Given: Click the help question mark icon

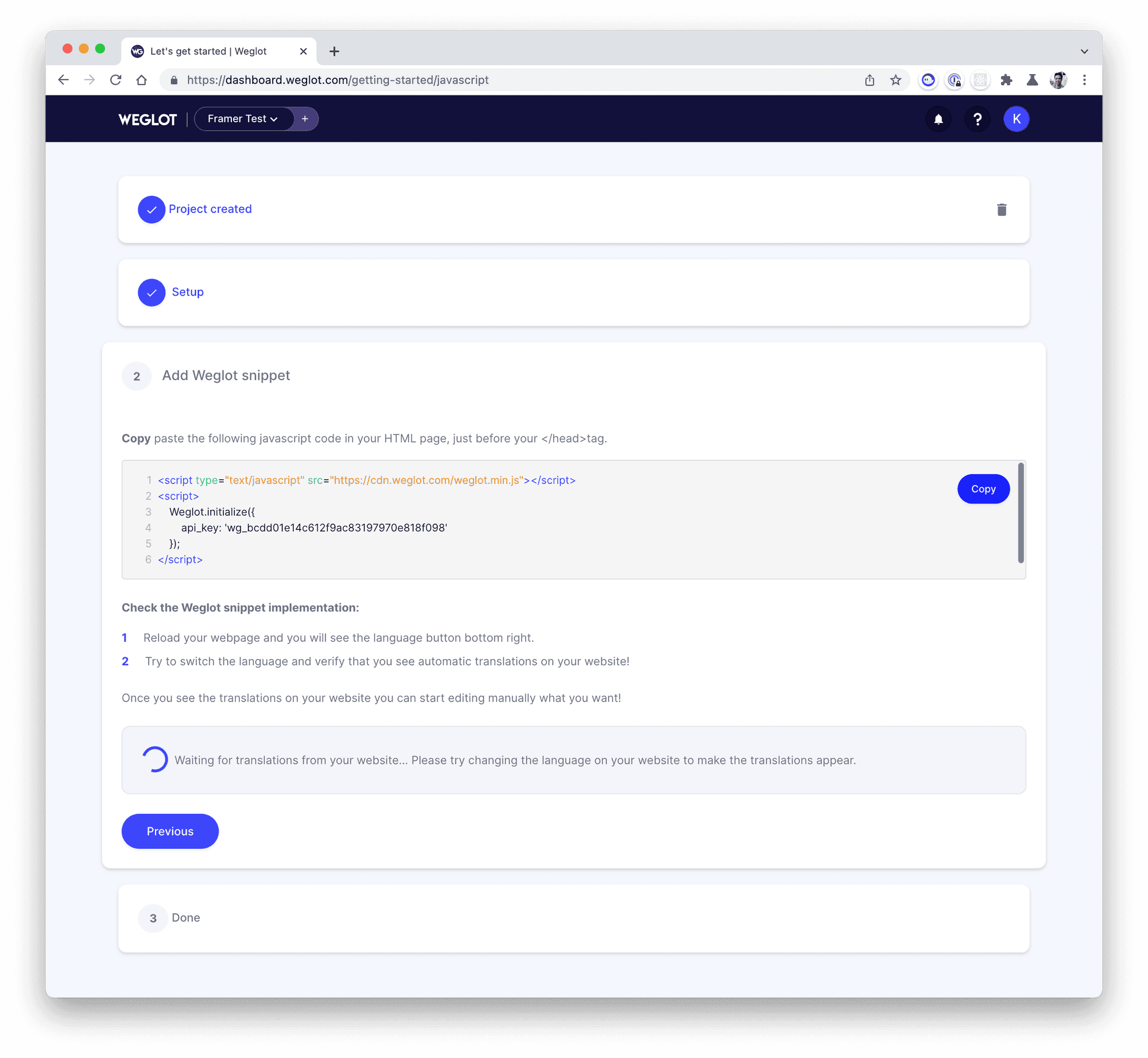Looking at the screenshot, I should click(x=977, y=119).
